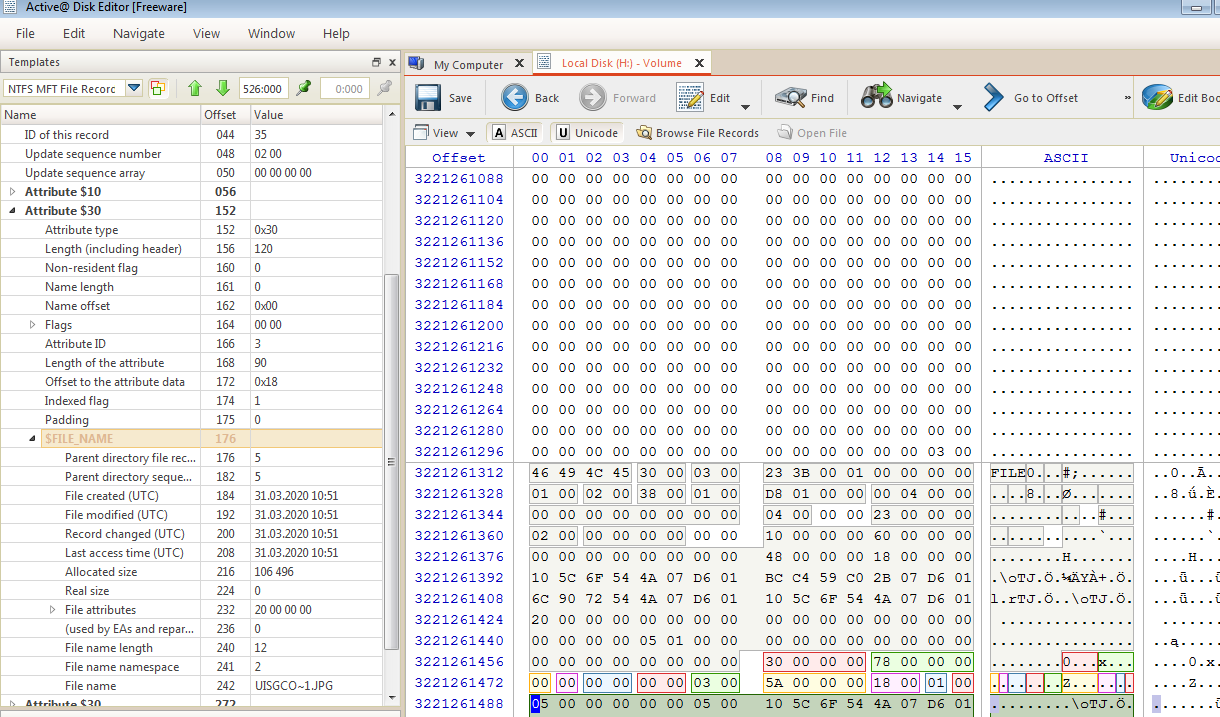Open the View dropdown
The image size is (1220, 717).
coord(443,132)
